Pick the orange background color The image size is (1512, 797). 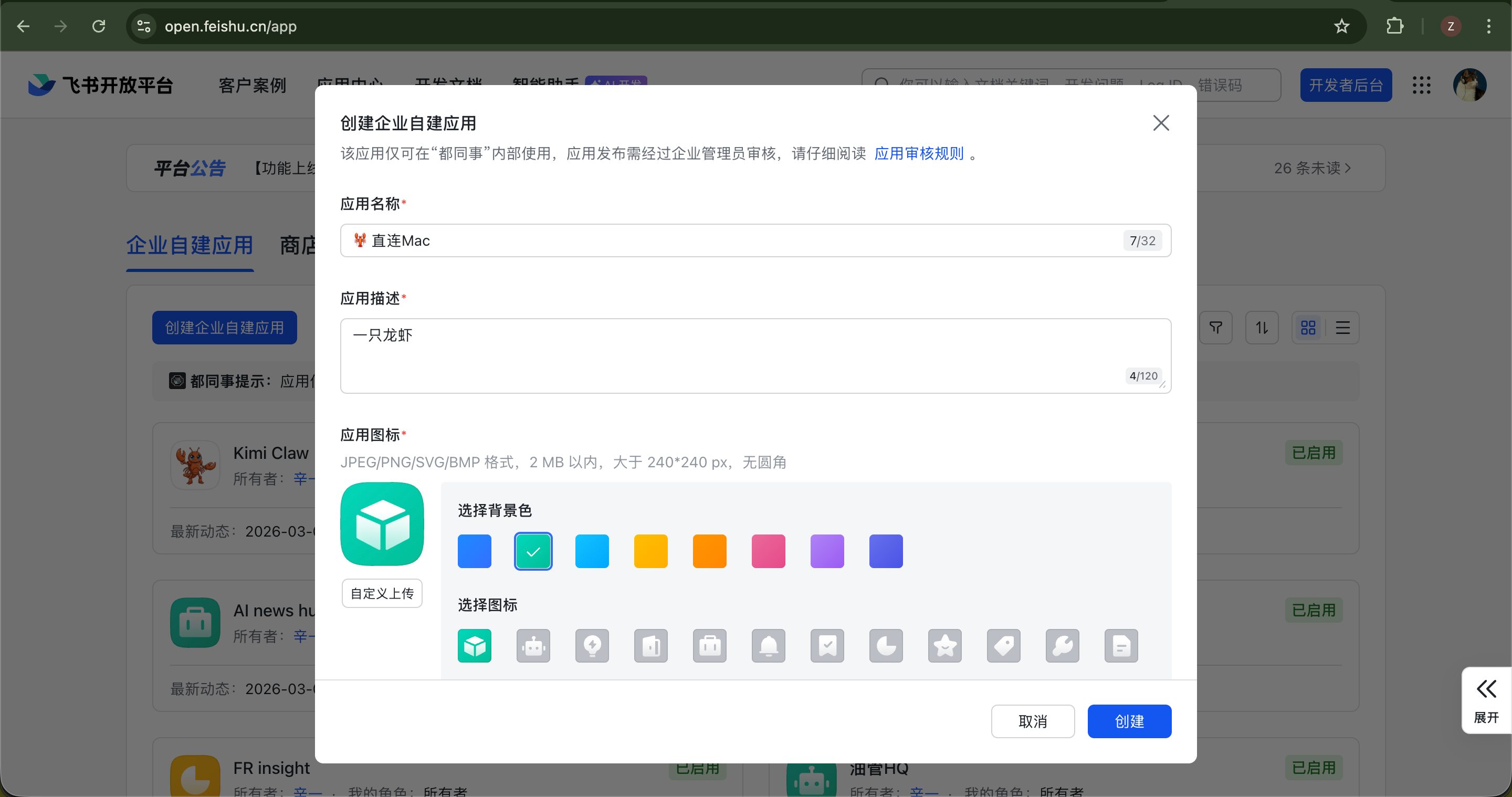point(709,551)
